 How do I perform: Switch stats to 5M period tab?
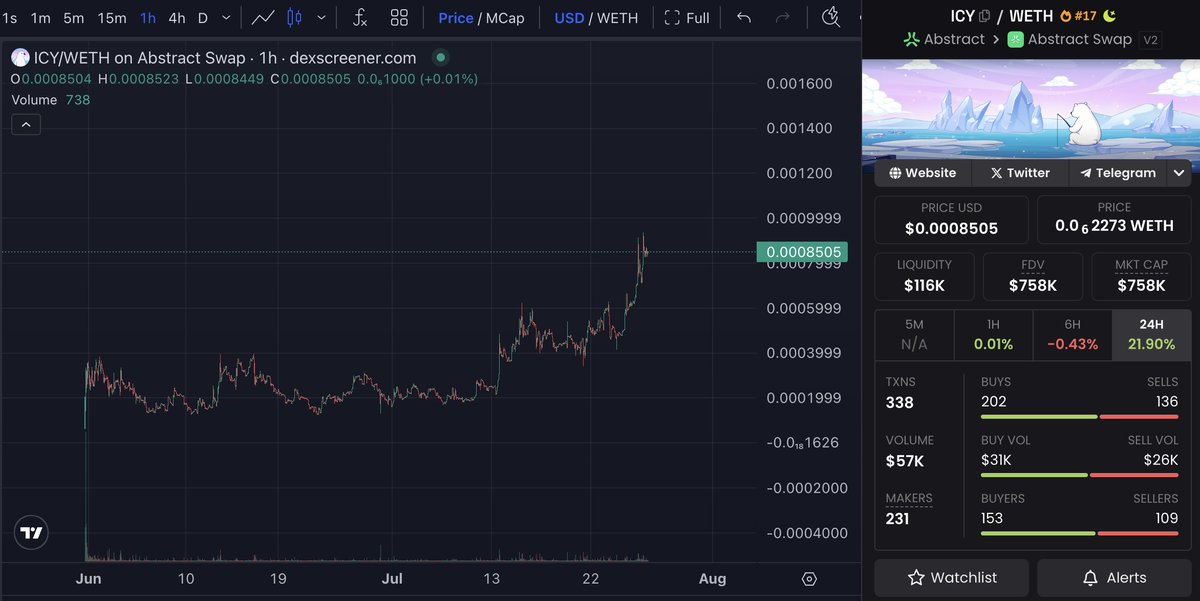914,335
